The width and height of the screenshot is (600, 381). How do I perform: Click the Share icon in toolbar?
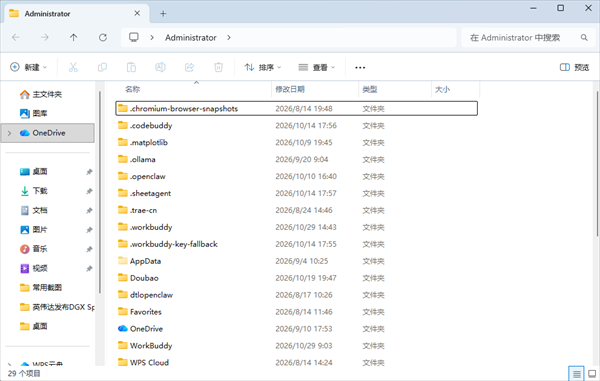[x=189, y=67]
